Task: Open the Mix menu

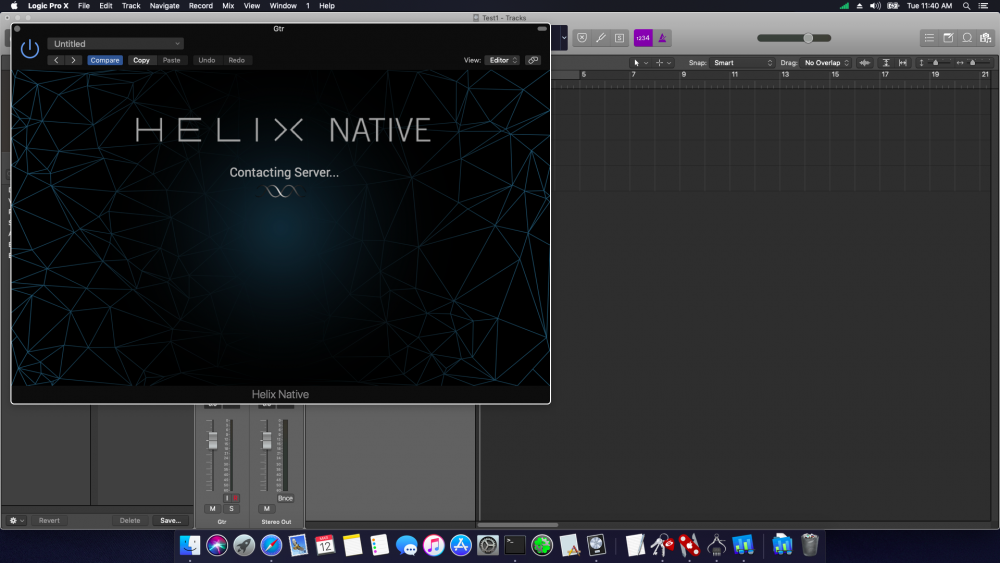Action: 228,6
